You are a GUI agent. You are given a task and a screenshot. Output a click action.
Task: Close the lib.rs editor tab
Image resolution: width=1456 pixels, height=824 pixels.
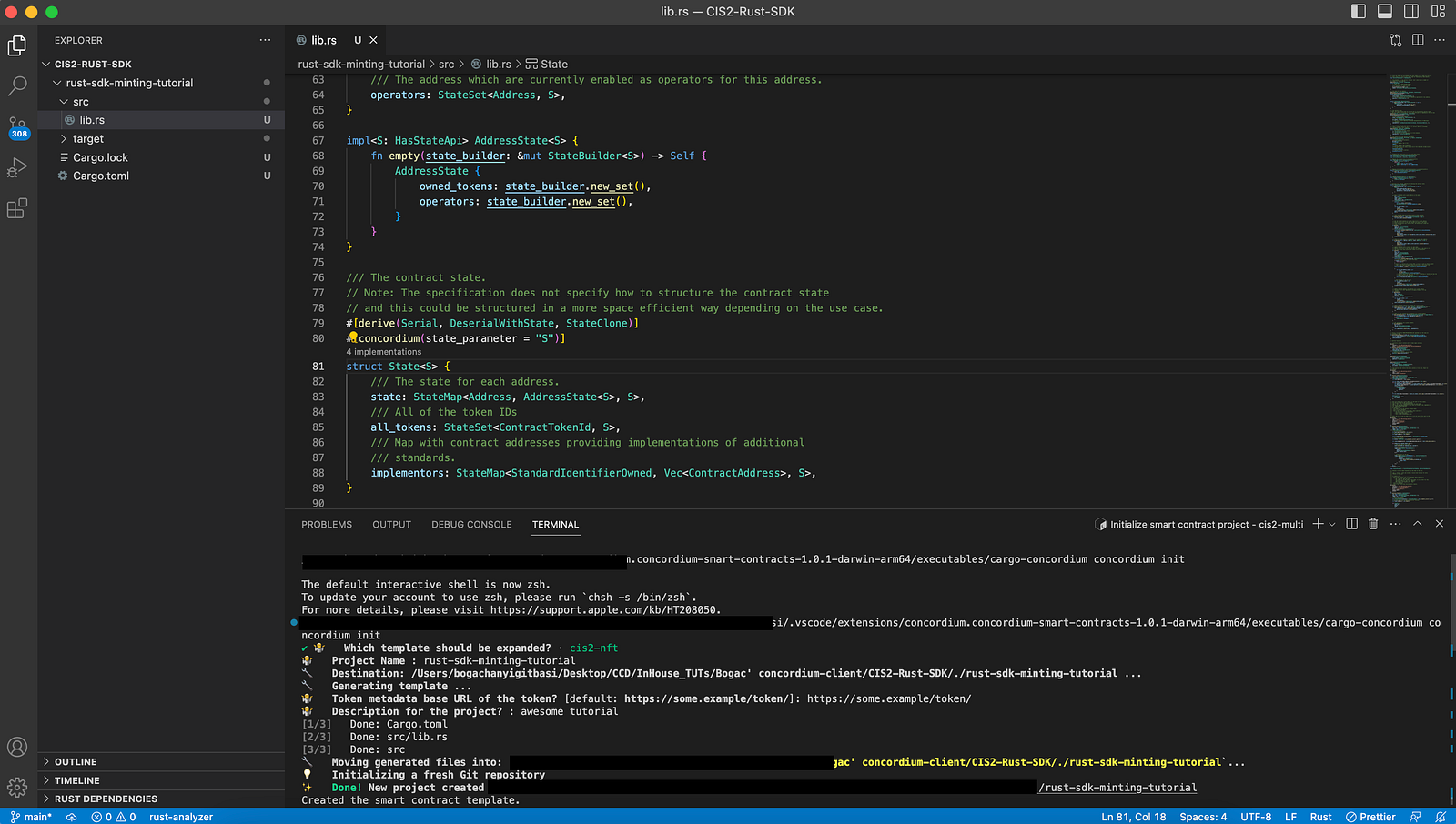click(x=373, y=40)
